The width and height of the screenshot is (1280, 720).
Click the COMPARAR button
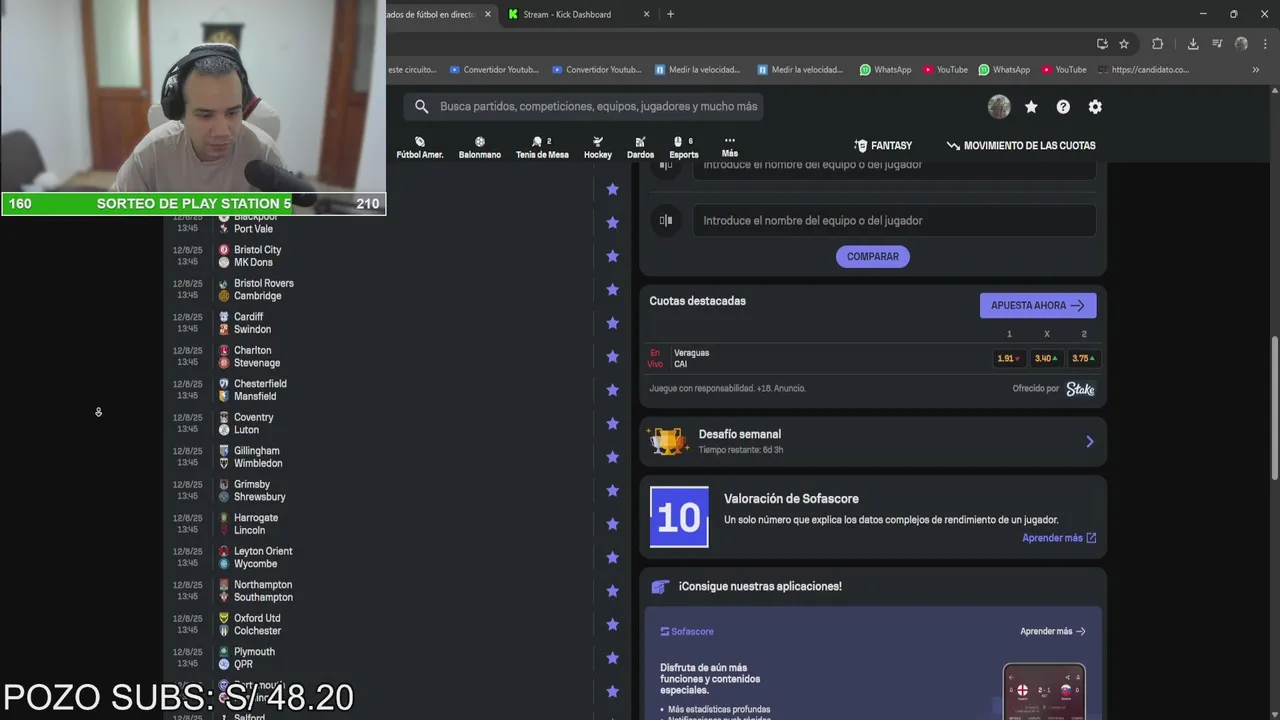coord(873,257)
